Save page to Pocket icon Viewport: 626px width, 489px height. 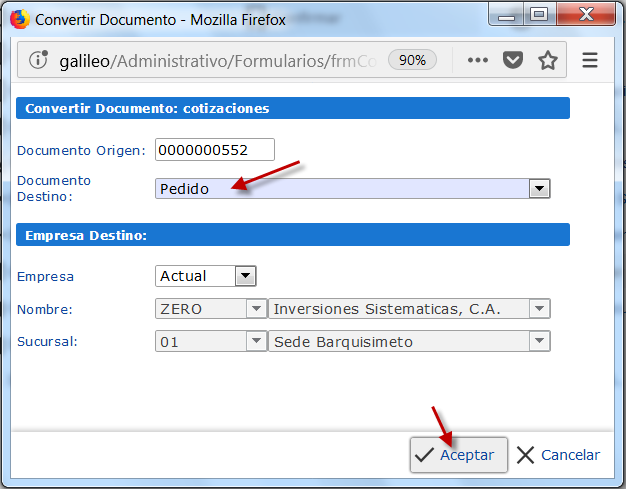coord(513,60)
